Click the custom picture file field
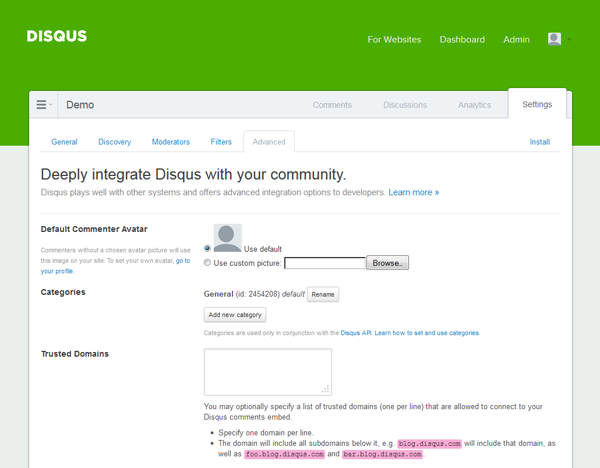The image size is (600, 468). click(324, 263)
